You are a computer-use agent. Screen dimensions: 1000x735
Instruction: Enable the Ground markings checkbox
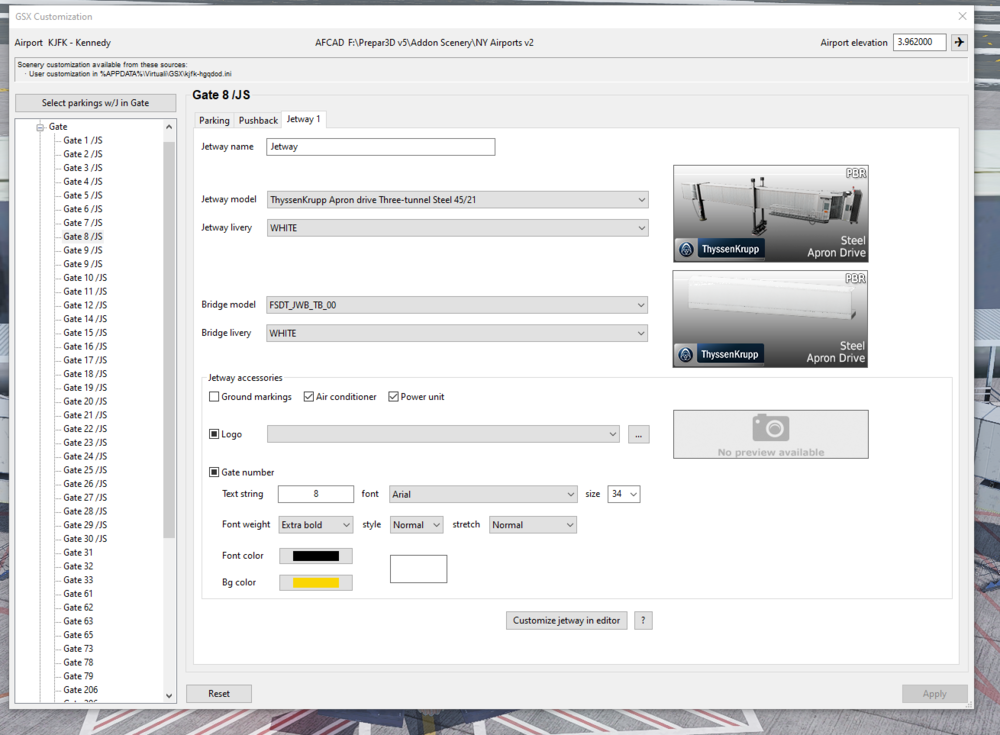[214, 397]
